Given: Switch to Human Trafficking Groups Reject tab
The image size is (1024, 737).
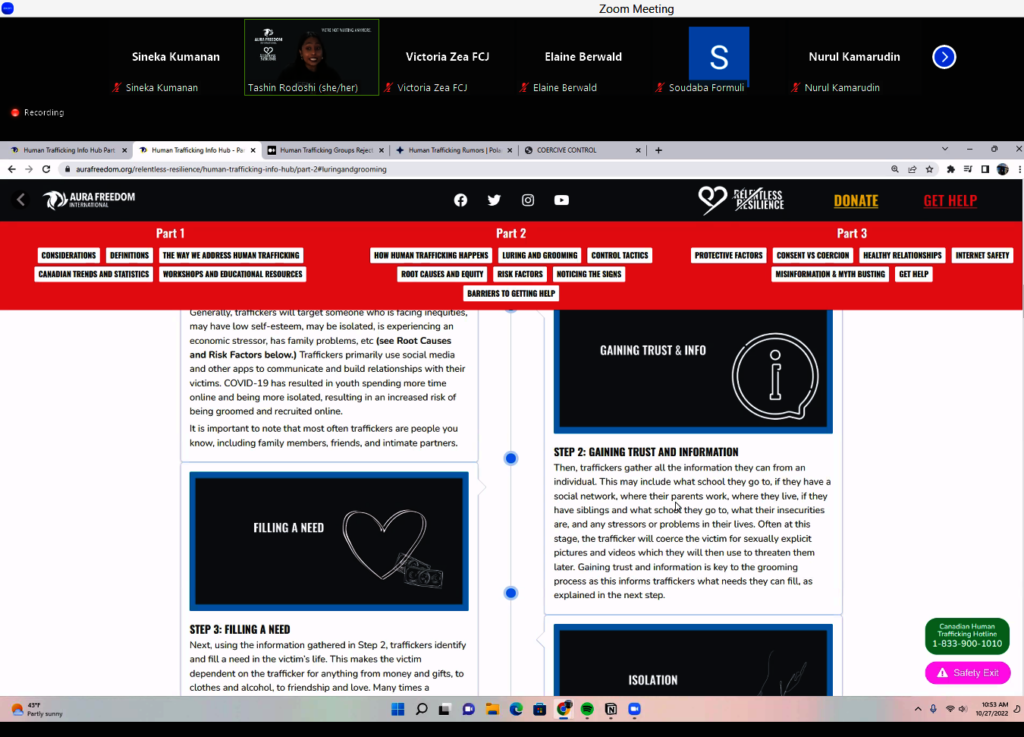Looking at the screenshot, I should pyautogui.click(x=325, y=150).
